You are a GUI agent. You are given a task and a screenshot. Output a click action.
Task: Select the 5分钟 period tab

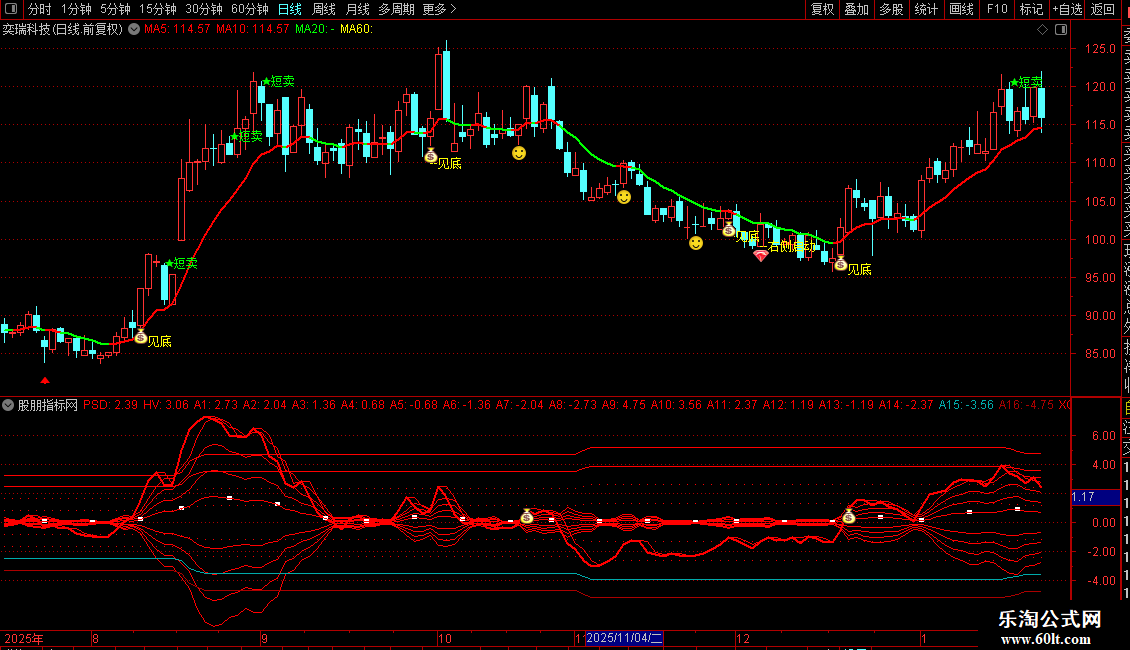point(115,9)
